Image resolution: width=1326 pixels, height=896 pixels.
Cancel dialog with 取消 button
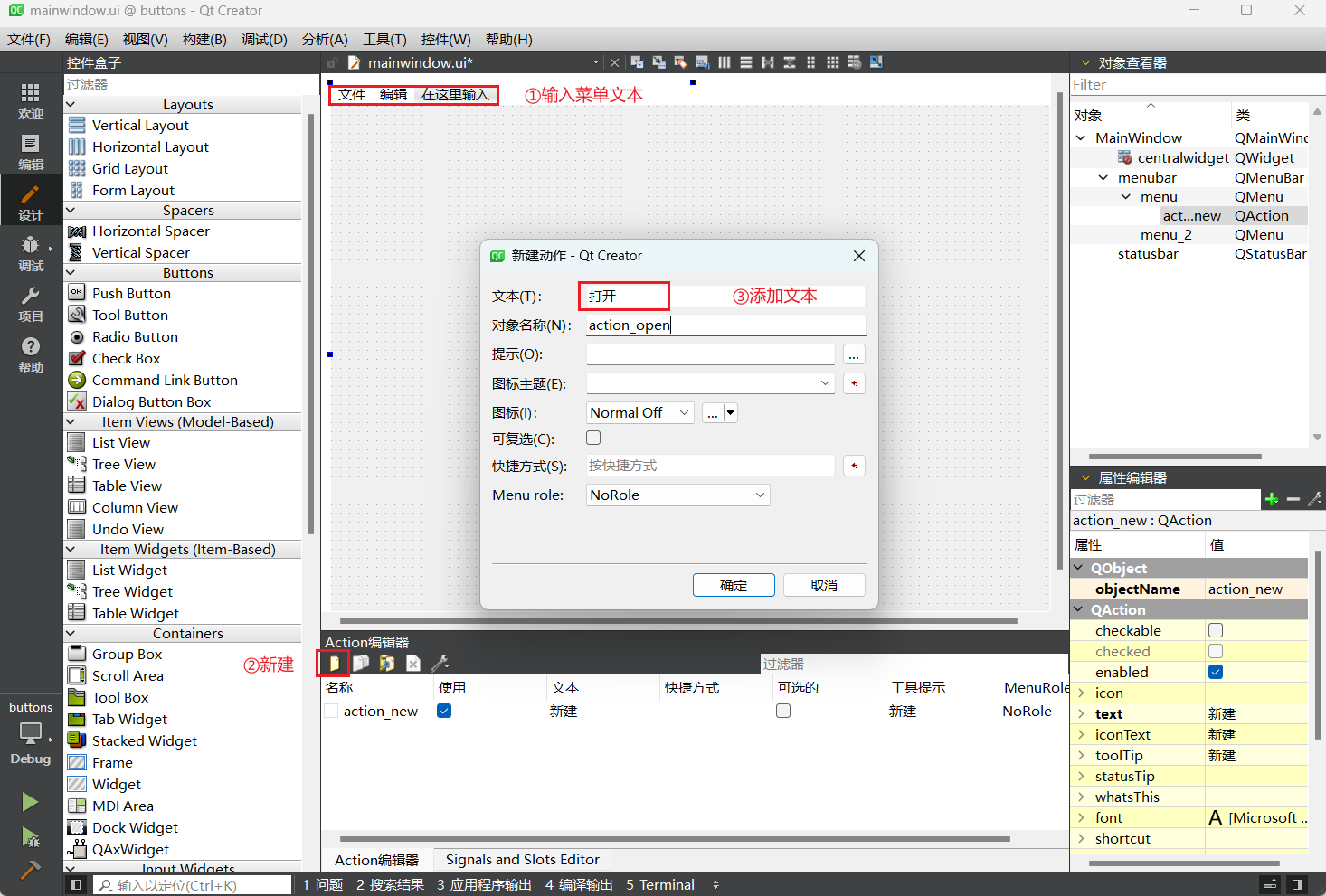coord(824,586)
